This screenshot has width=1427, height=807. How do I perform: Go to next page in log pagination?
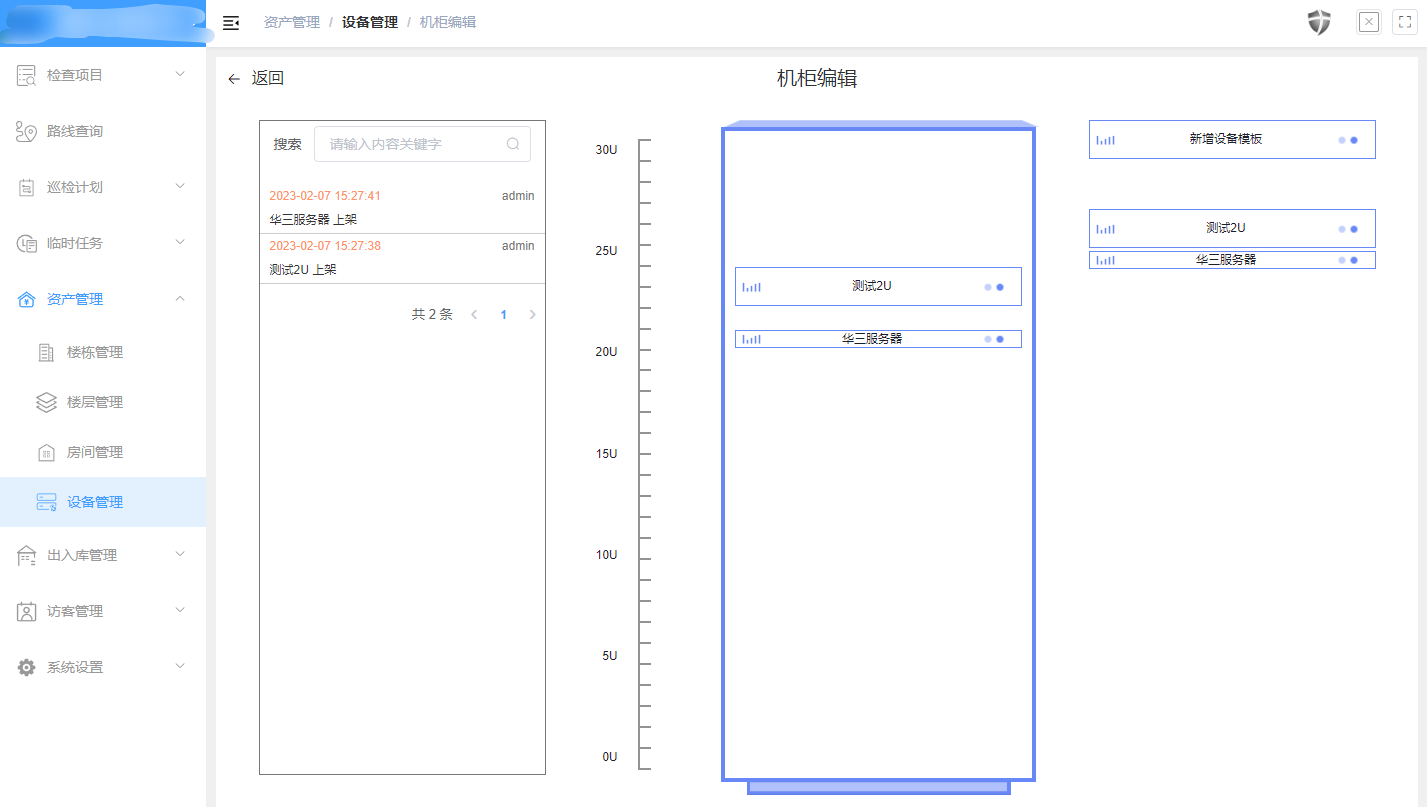click(532, 315)
